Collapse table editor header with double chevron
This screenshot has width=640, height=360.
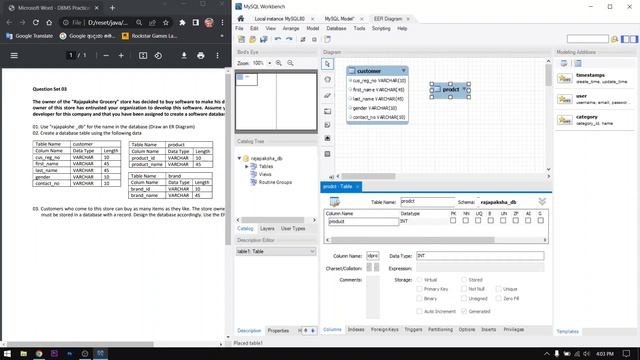click(542, 202)
